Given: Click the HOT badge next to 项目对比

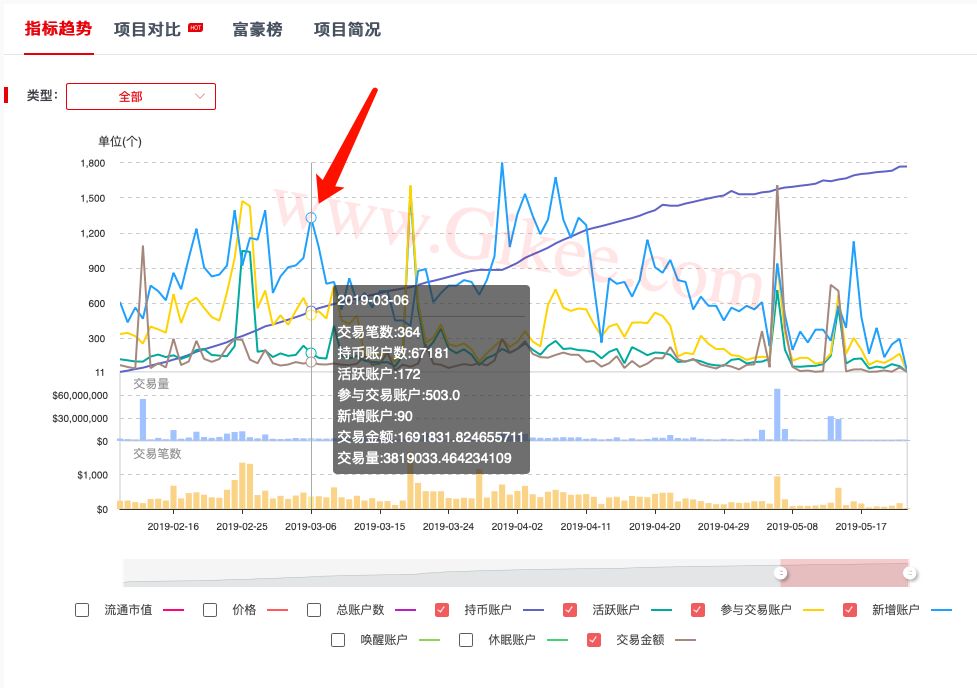Looking at the screenshot, I should 196,27.
